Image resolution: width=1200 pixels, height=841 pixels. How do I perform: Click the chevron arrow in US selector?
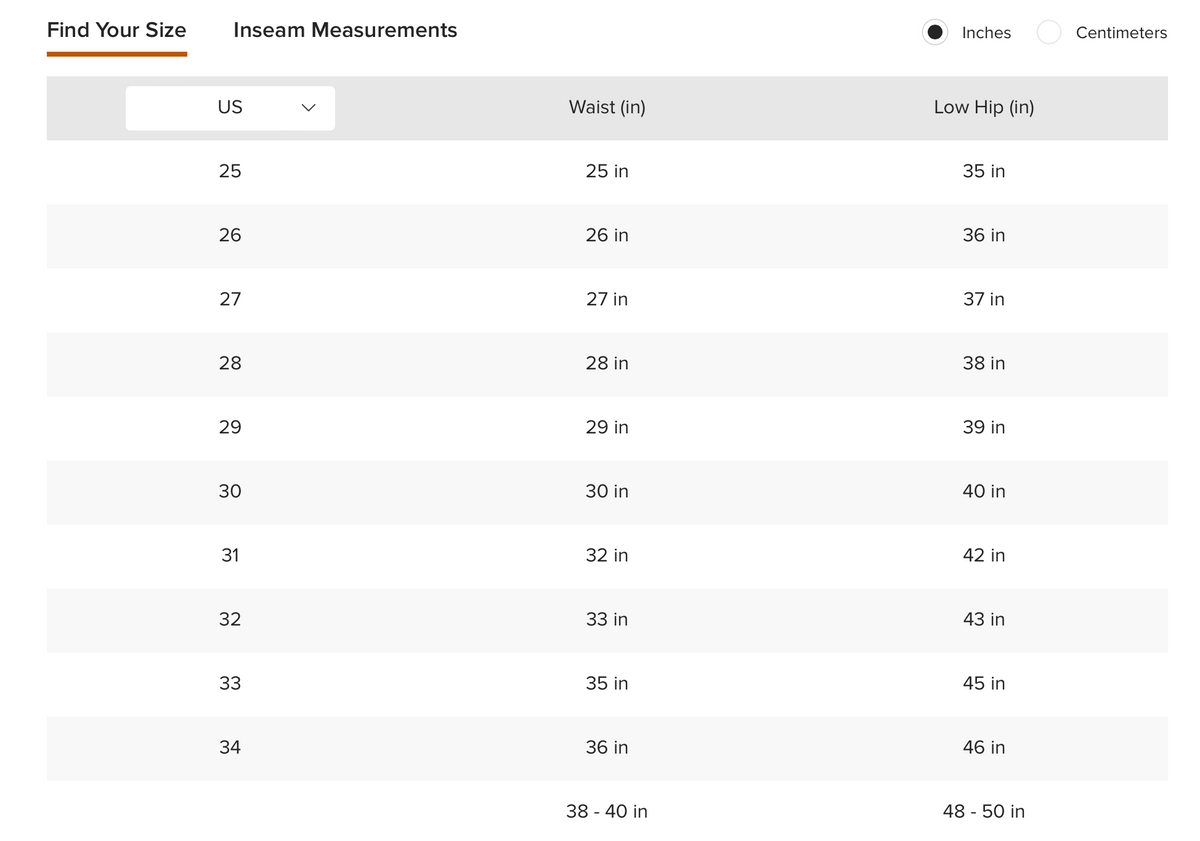[308, 107]
